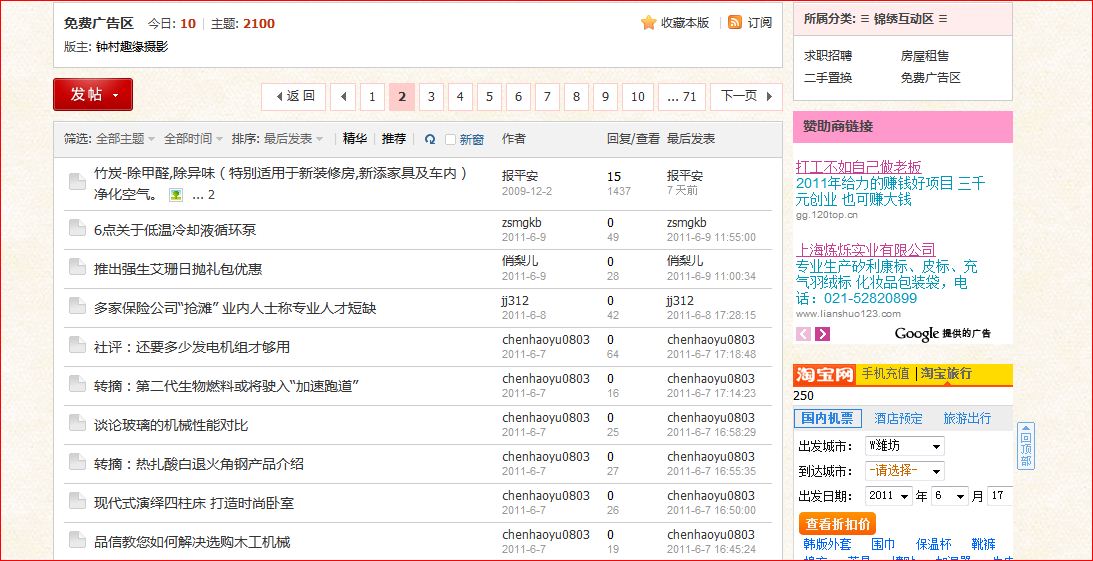Show the next Google ad with the right arrow
1093x561 pixels.
823,334
